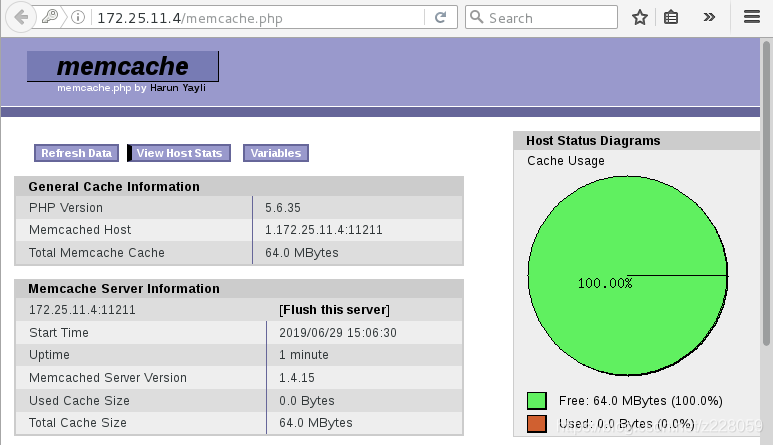Screen dimensions: 773x445
Task: Click the Total Memcache Cache label
Action: (x=97, y=253)
